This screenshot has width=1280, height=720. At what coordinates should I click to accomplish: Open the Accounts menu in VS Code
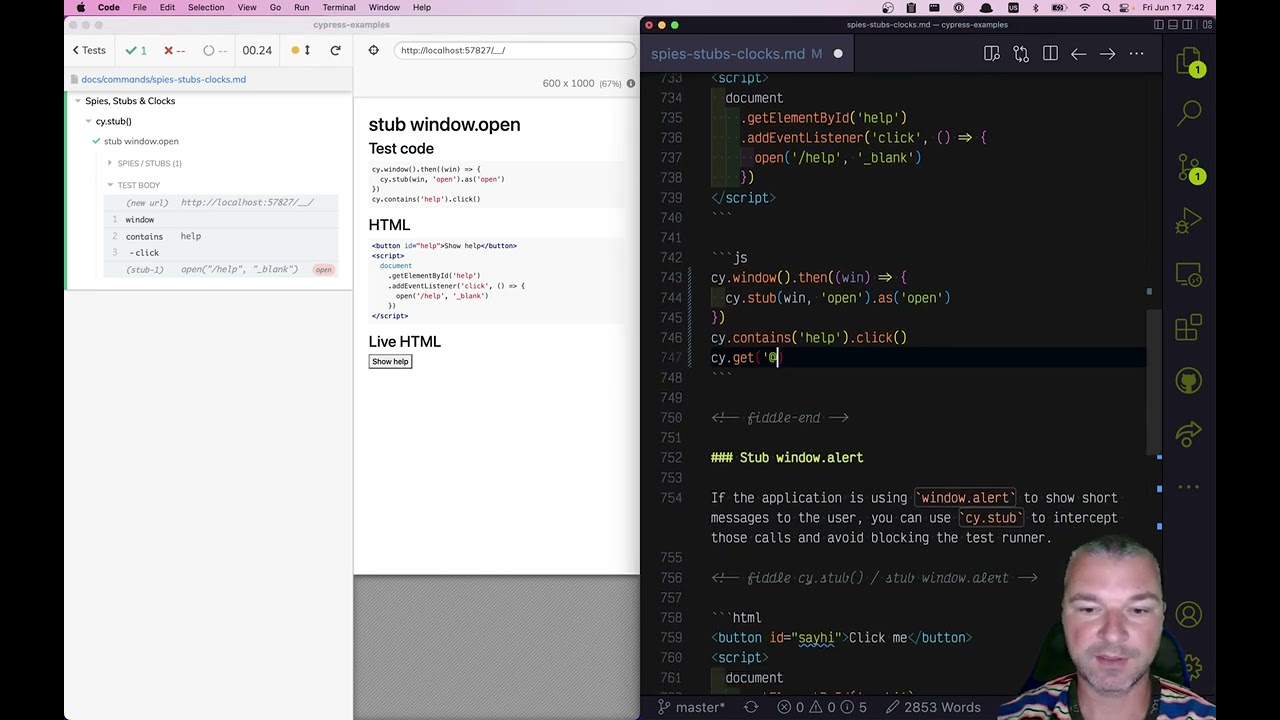(1189, 614)
